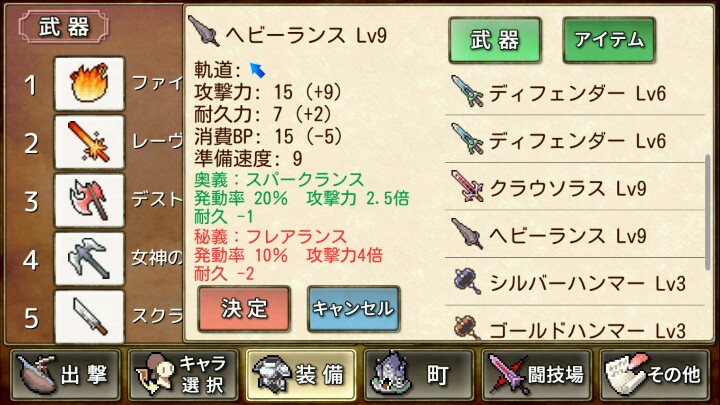Choose the red battle axe in slot 3

89,201
